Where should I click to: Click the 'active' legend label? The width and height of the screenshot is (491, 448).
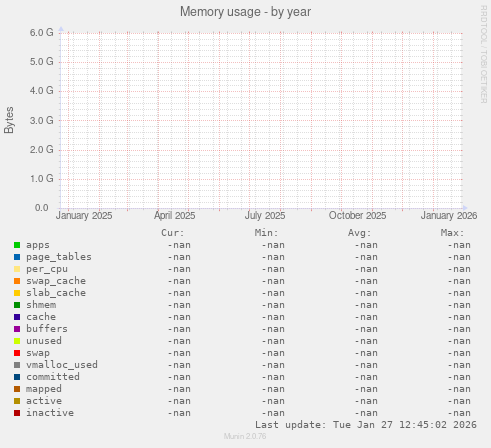(44, 401)
